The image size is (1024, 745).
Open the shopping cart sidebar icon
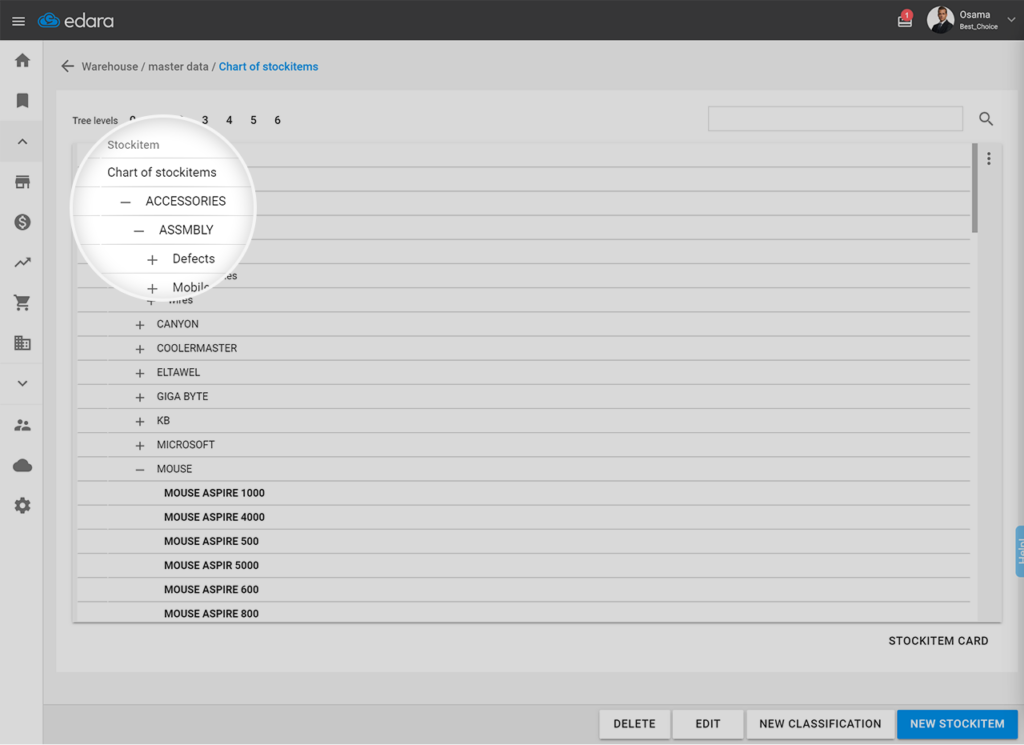pos(22,302)
